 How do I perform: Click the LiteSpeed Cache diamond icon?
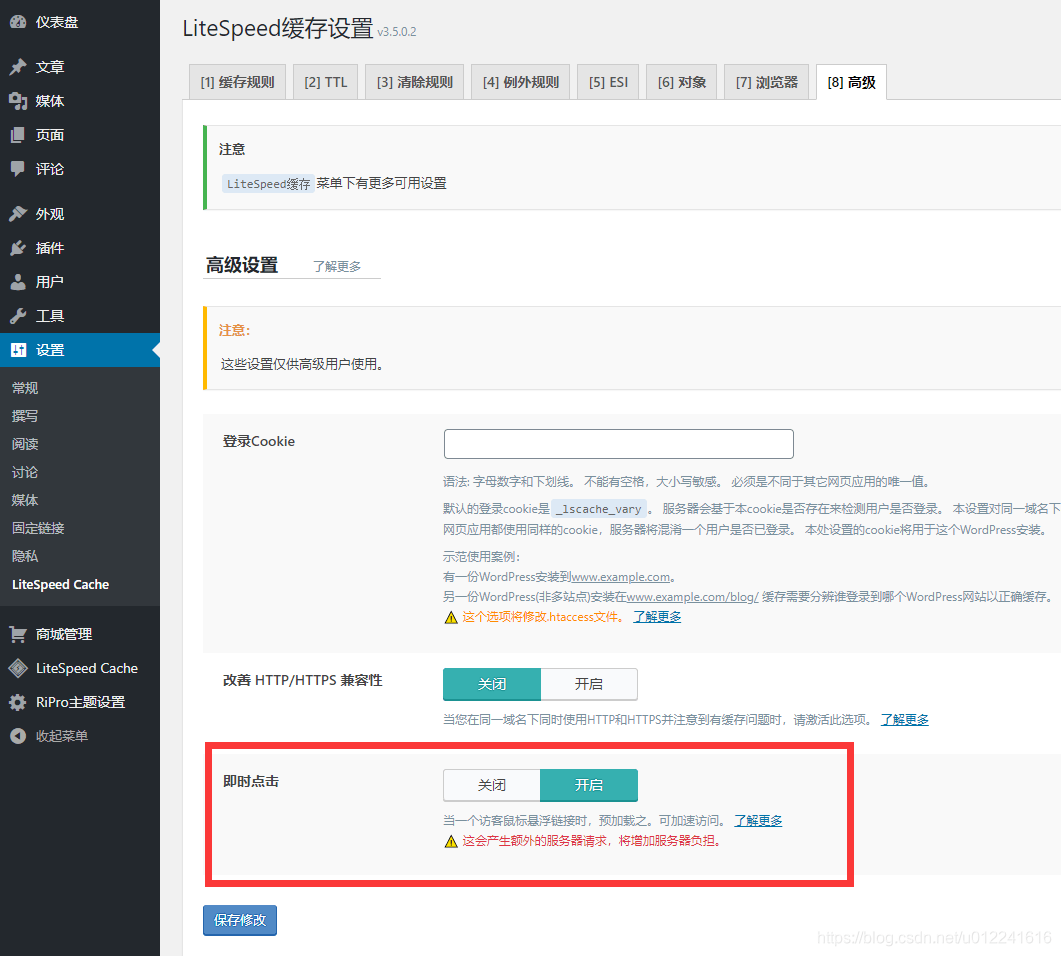coord(18,668)
